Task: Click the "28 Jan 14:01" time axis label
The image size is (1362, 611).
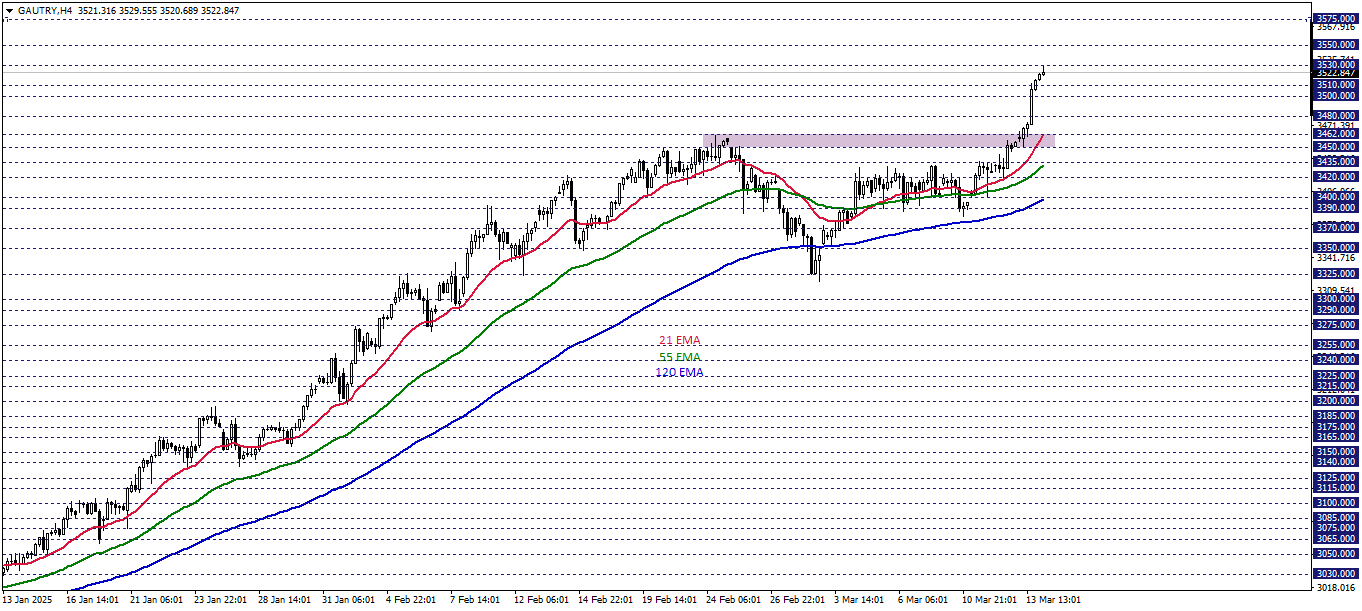Action: (286, 601)
